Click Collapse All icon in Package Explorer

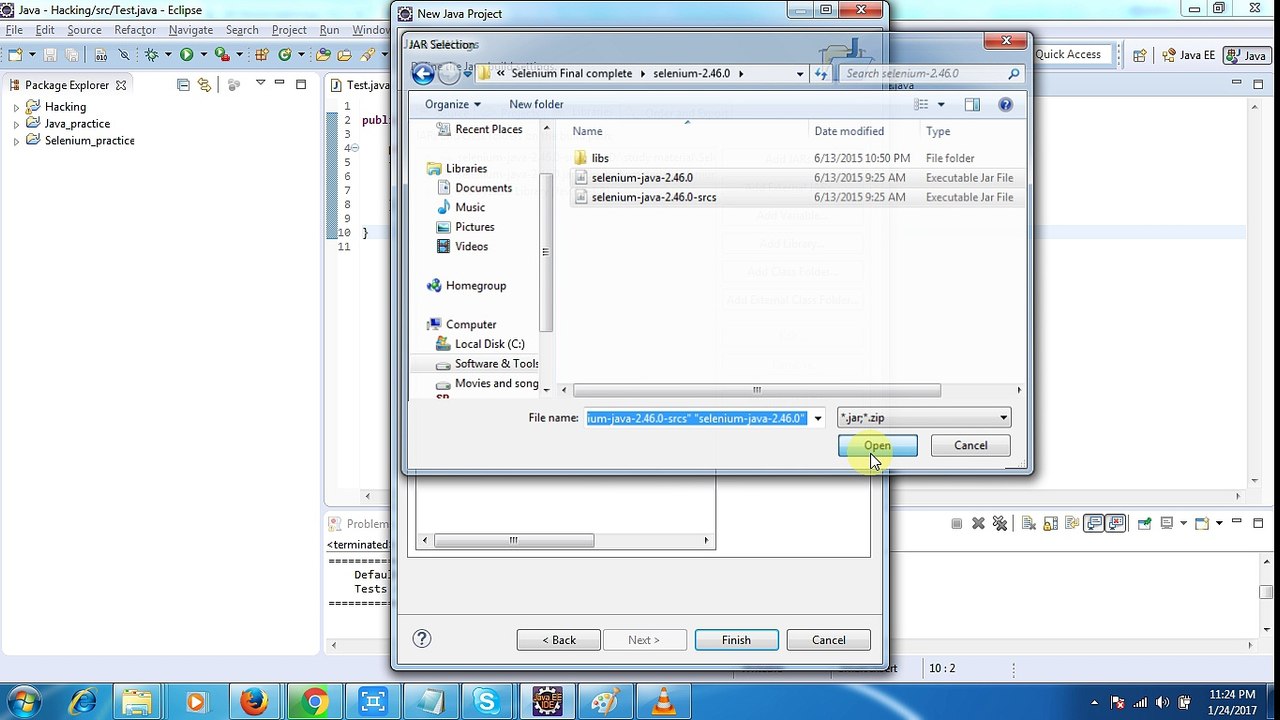pos(183,85)
